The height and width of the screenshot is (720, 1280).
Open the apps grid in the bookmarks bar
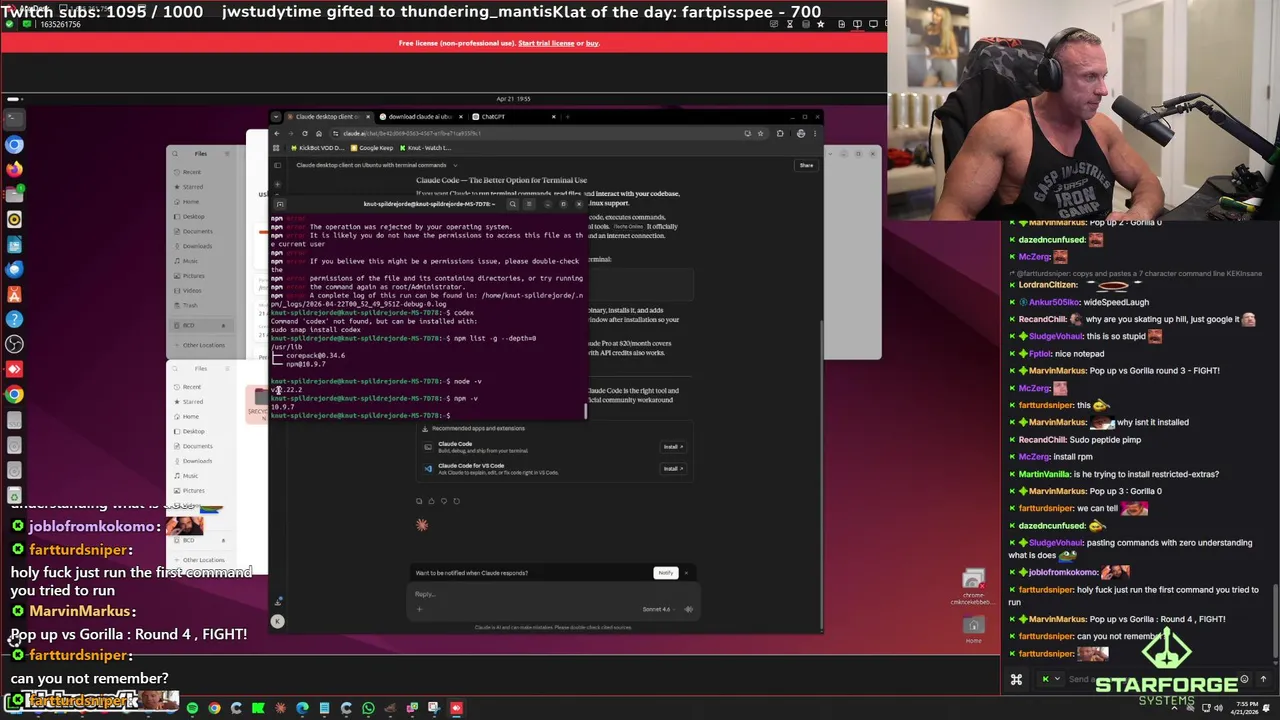pos(276,148)
